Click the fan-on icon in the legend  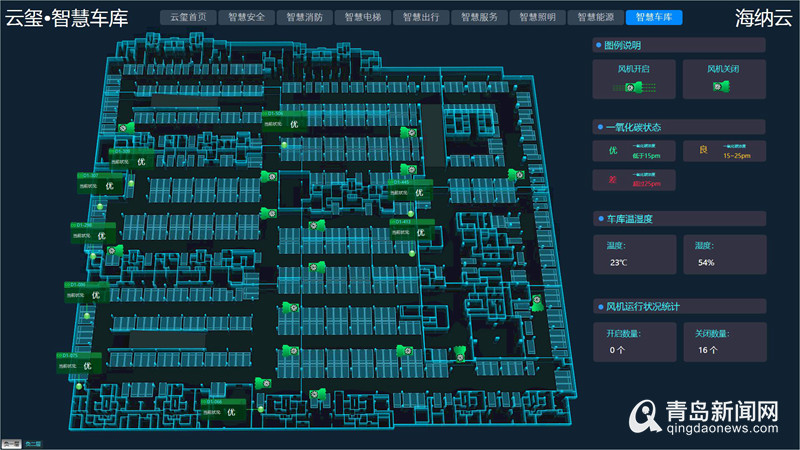tap(632, 88)
